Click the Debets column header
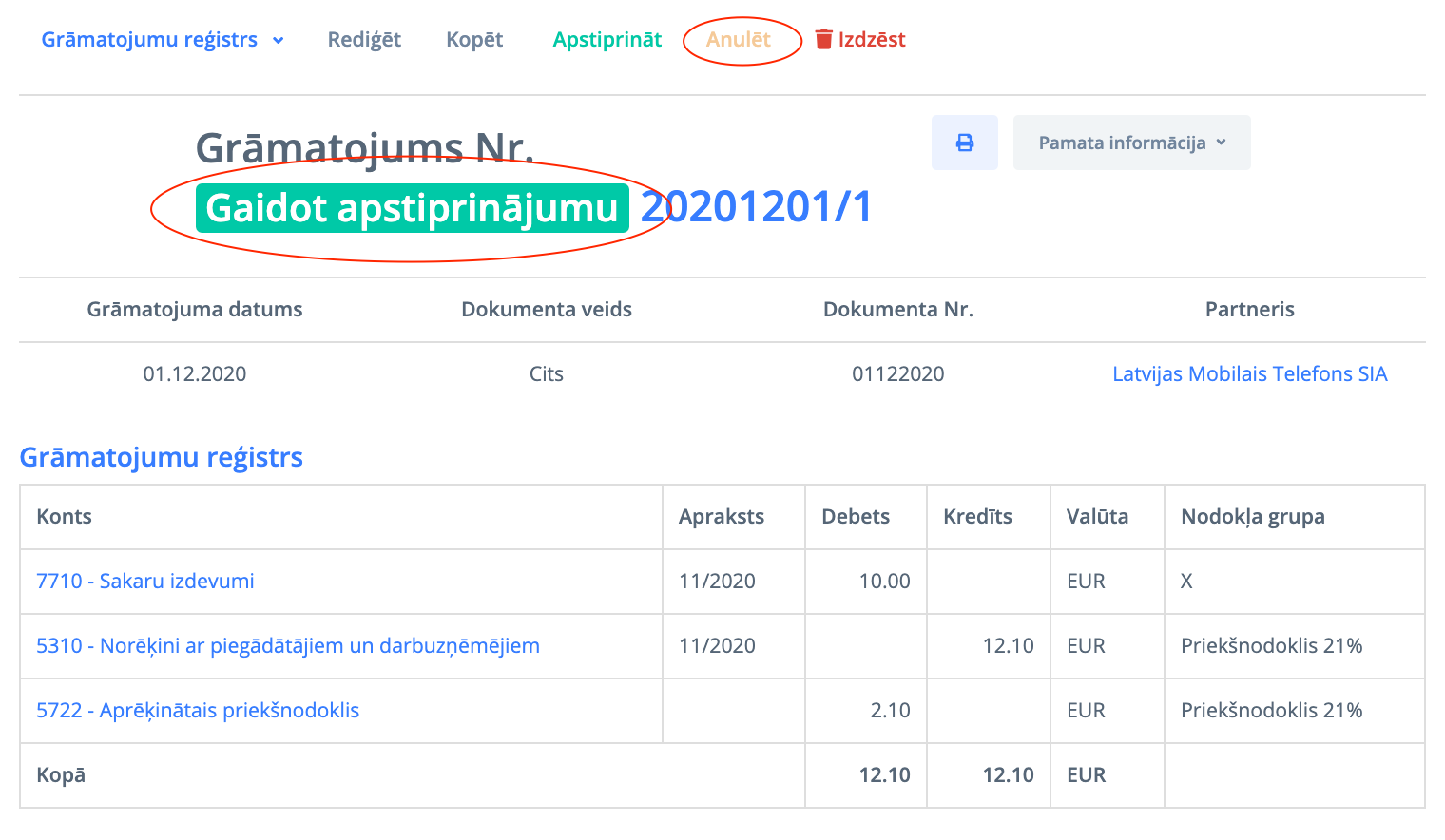Image resolution: width=1445 pixels, height=840 pixels. pos(856,516)
